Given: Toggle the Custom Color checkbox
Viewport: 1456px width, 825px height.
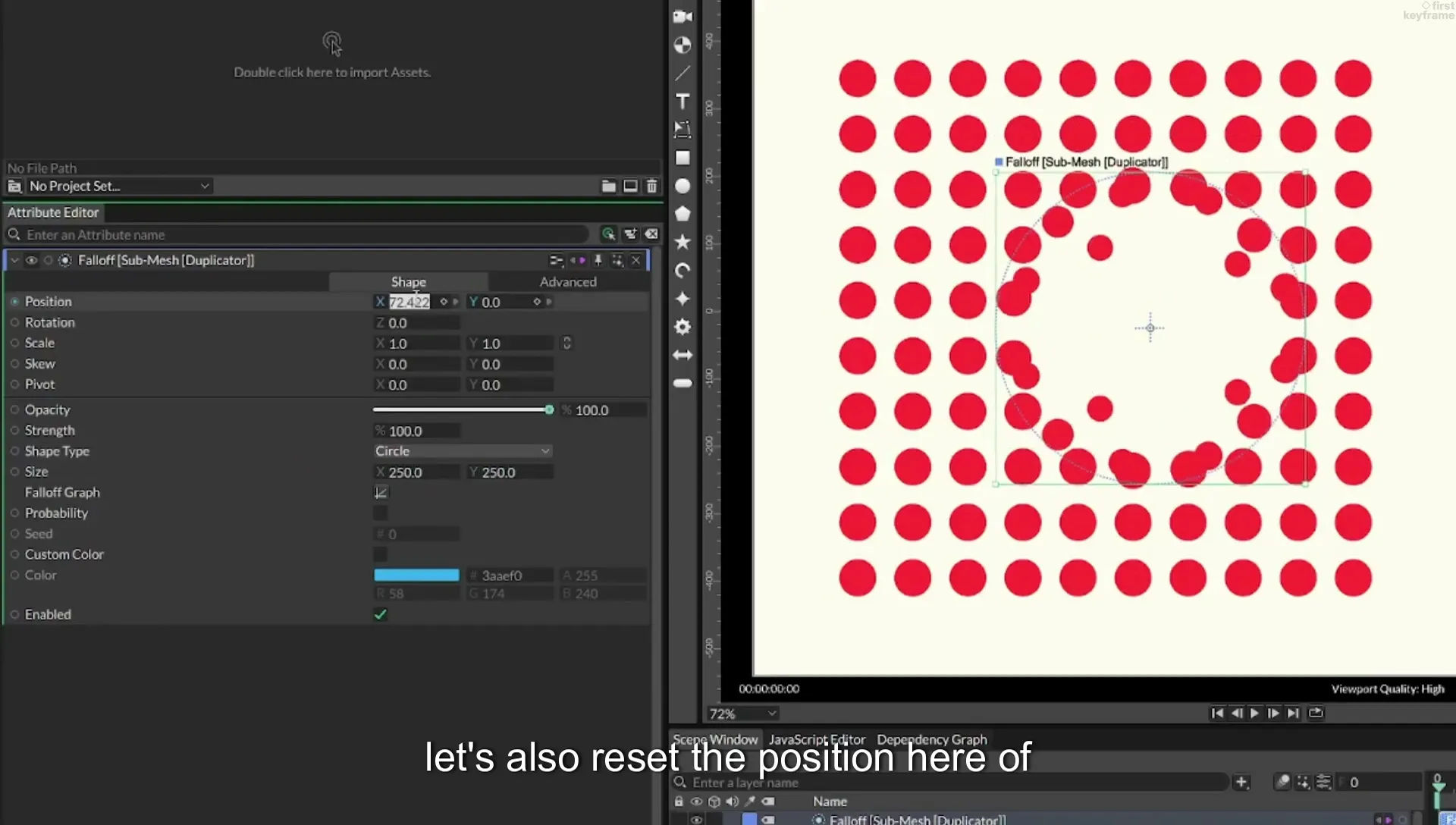Looking at the screenshot, I should (x=381, y=554).
